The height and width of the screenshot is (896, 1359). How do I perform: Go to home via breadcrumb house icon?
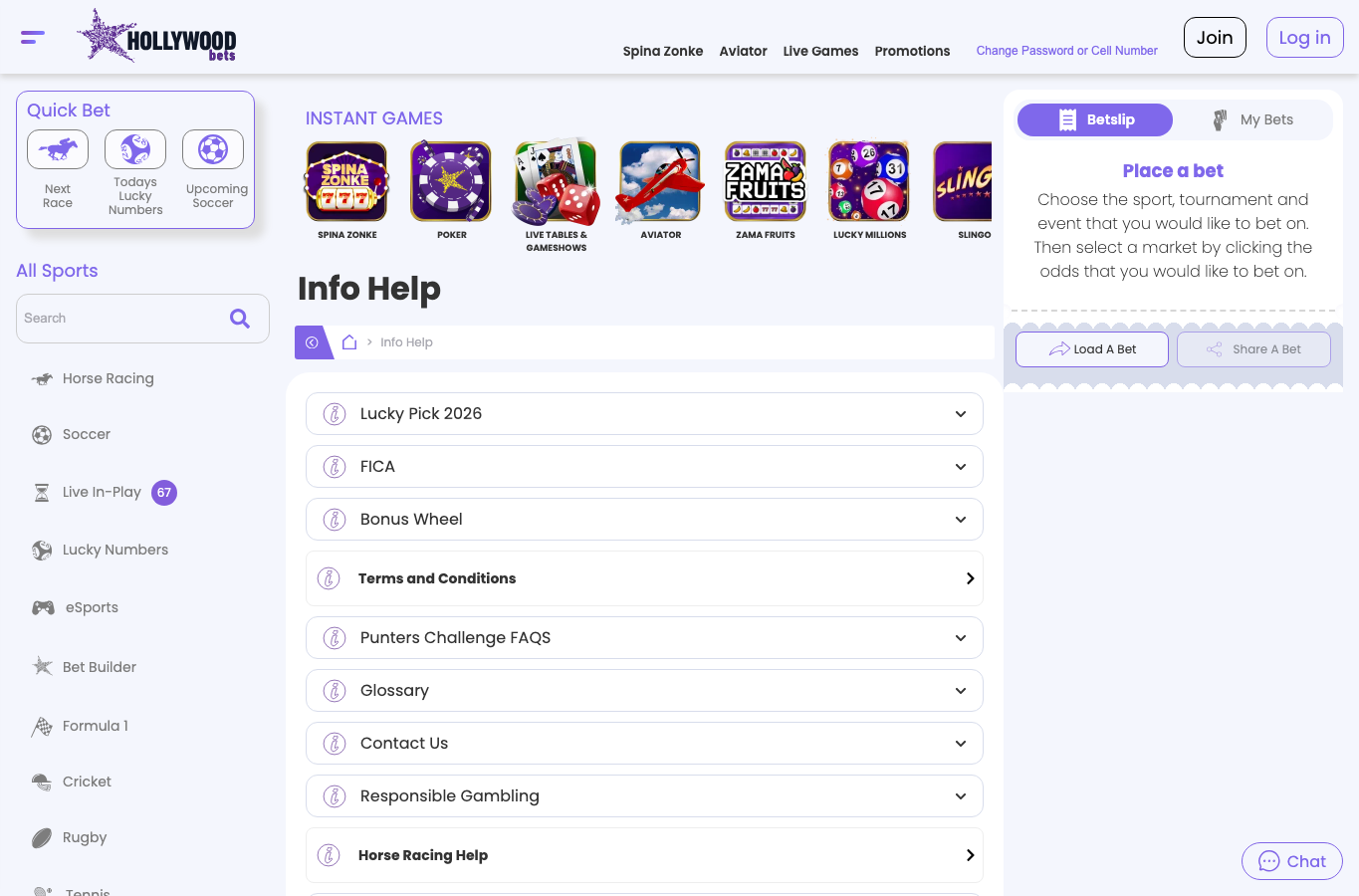(349, 341)
